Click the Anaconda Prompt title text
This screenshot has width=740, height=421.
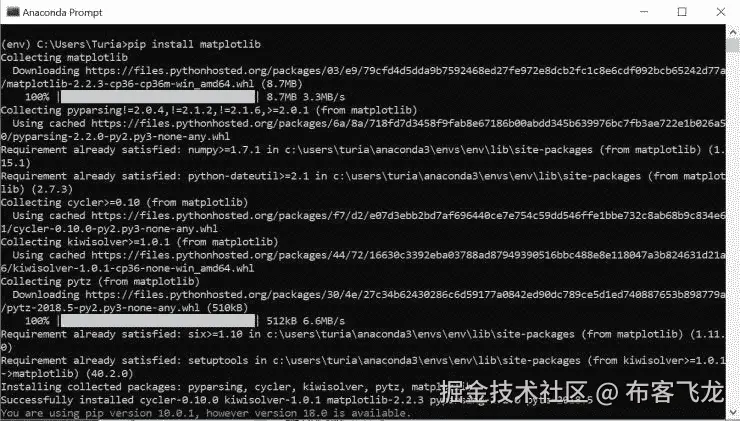click(62, 12)
